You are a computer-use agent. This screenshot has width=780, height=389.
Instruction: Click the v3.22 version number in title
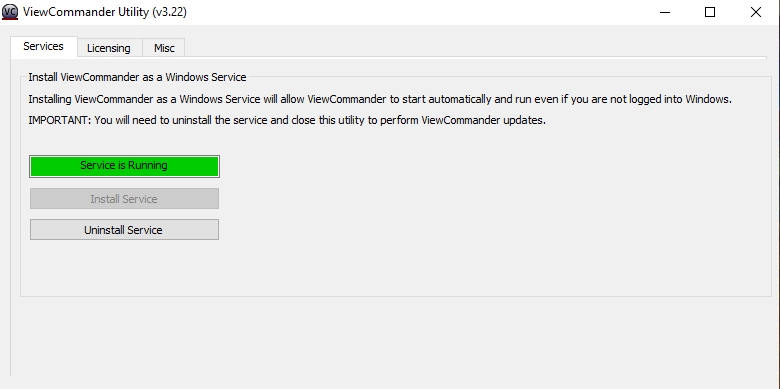tap(169, 12)
